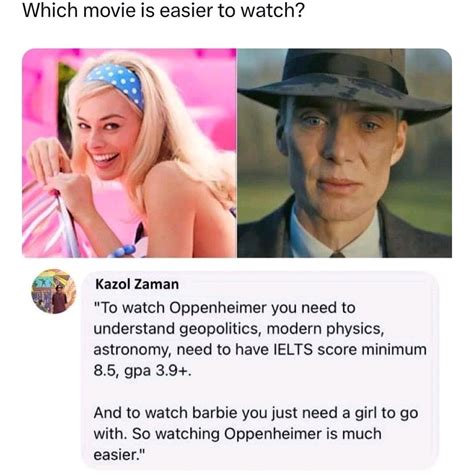Click the blue polka-dot headband in left photo
474x474 pixels.
[x=116, y=83]
